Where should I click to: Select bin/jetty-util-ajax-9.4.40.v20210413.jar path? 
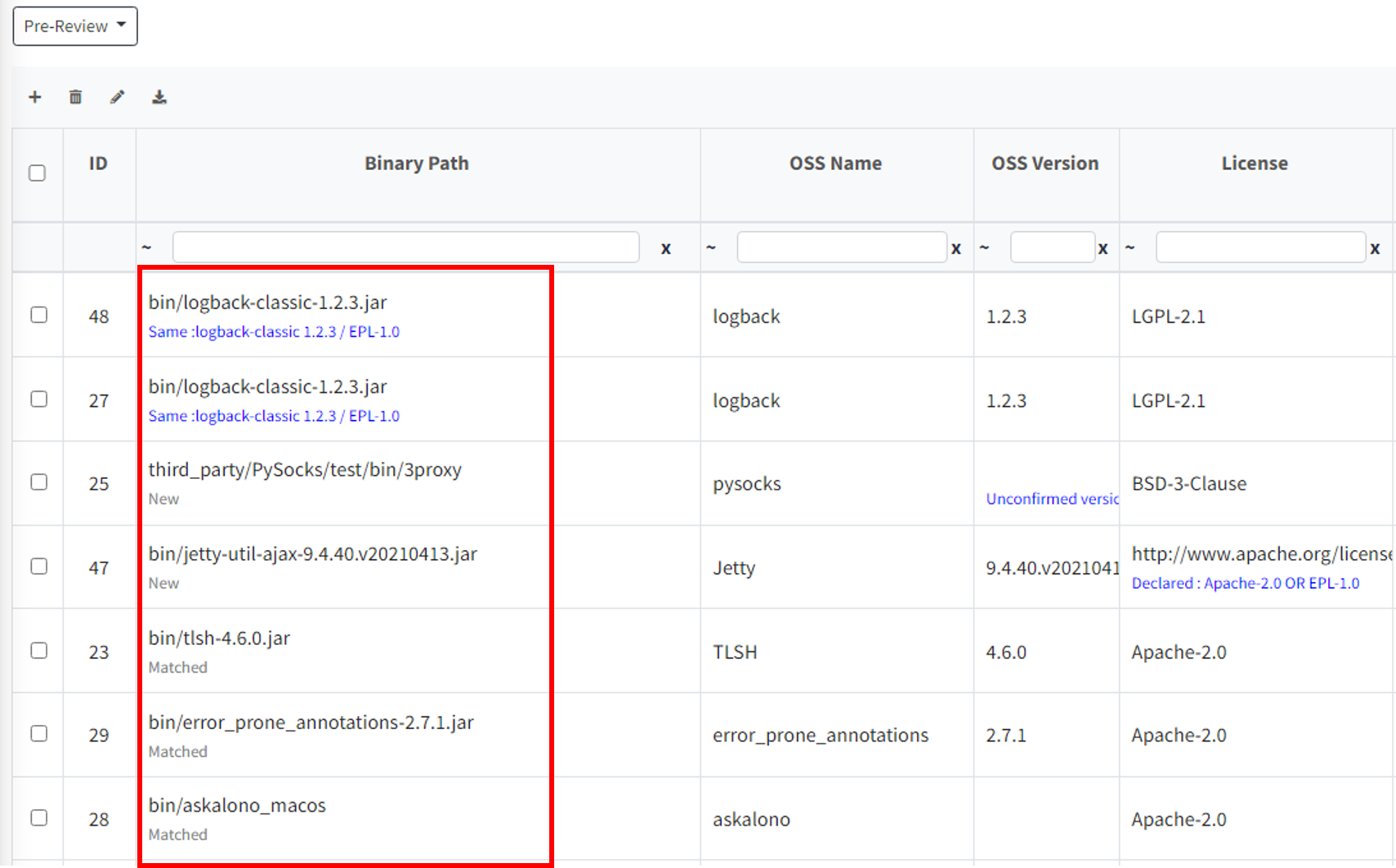(x=312, y=554)
